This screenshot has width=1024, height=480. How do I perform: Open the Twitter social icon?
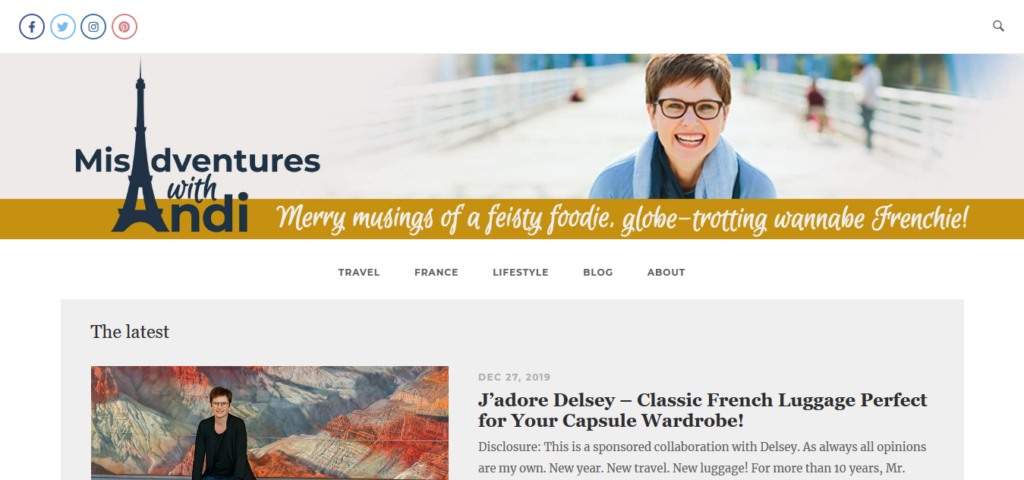pyautogui.click(x=63, y=27)
